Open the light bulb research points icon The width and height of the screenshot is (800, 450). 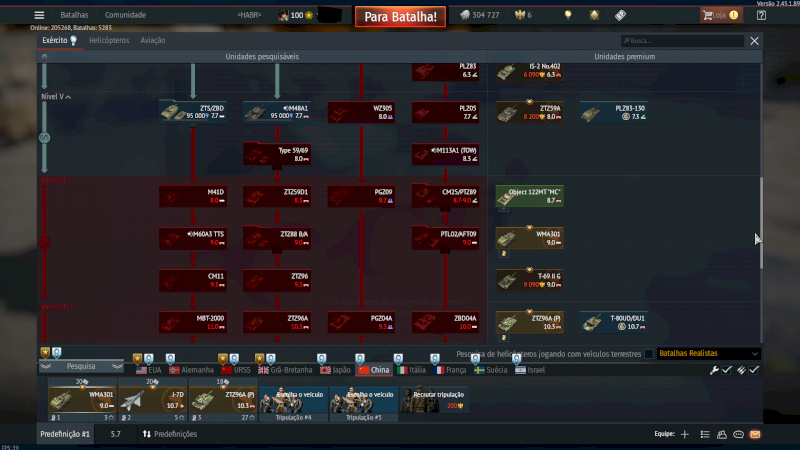(x=568, y=15)
